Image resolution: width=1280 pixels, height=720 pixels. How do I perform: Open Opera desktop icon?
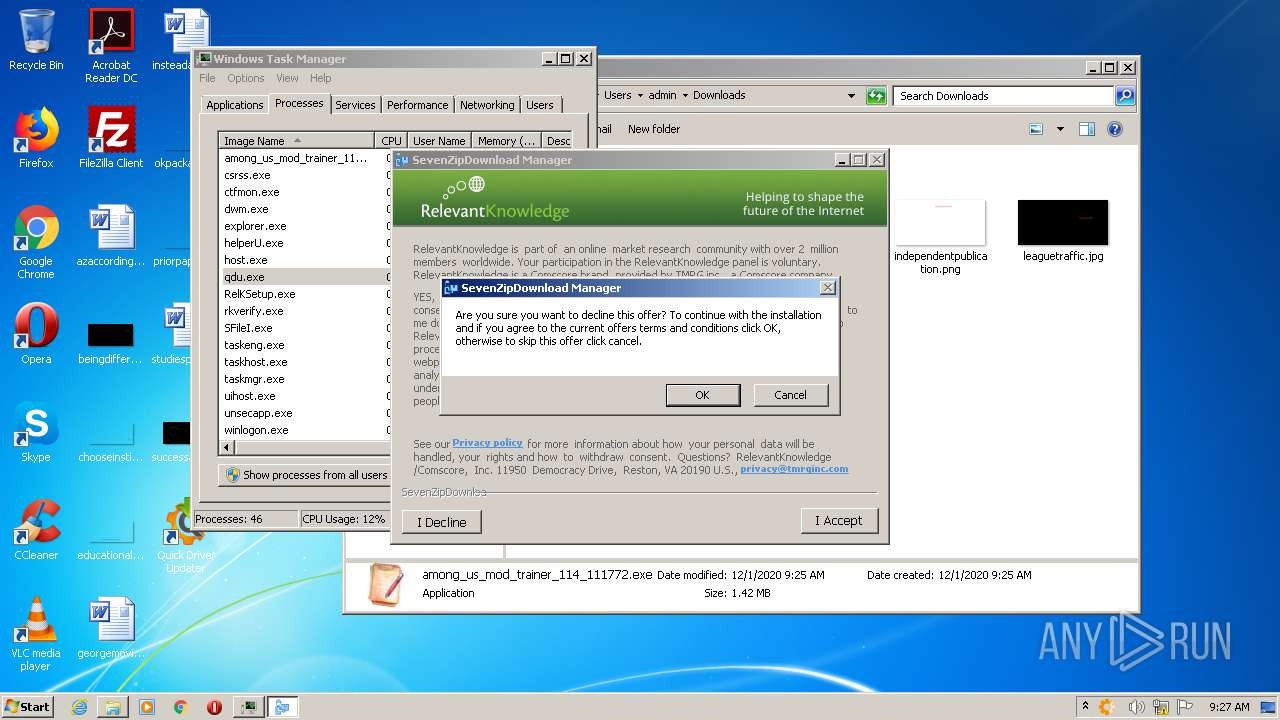coord(36,333)
